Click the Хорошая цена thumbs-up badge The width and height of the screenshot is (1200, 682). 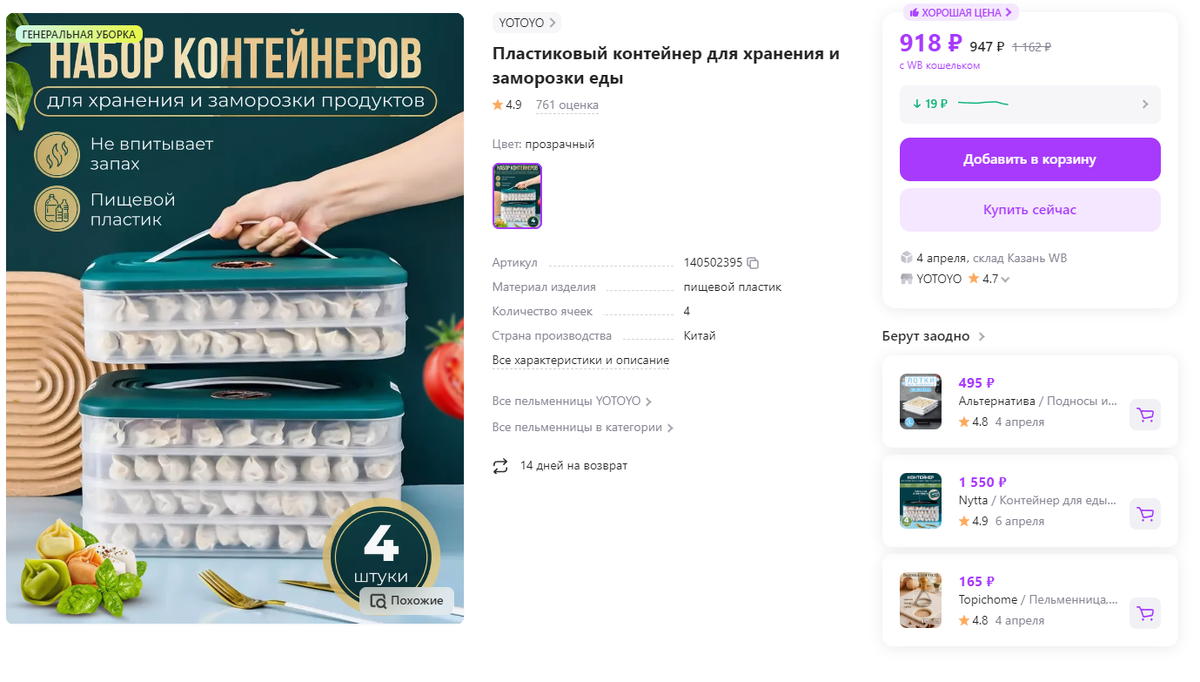961,13
